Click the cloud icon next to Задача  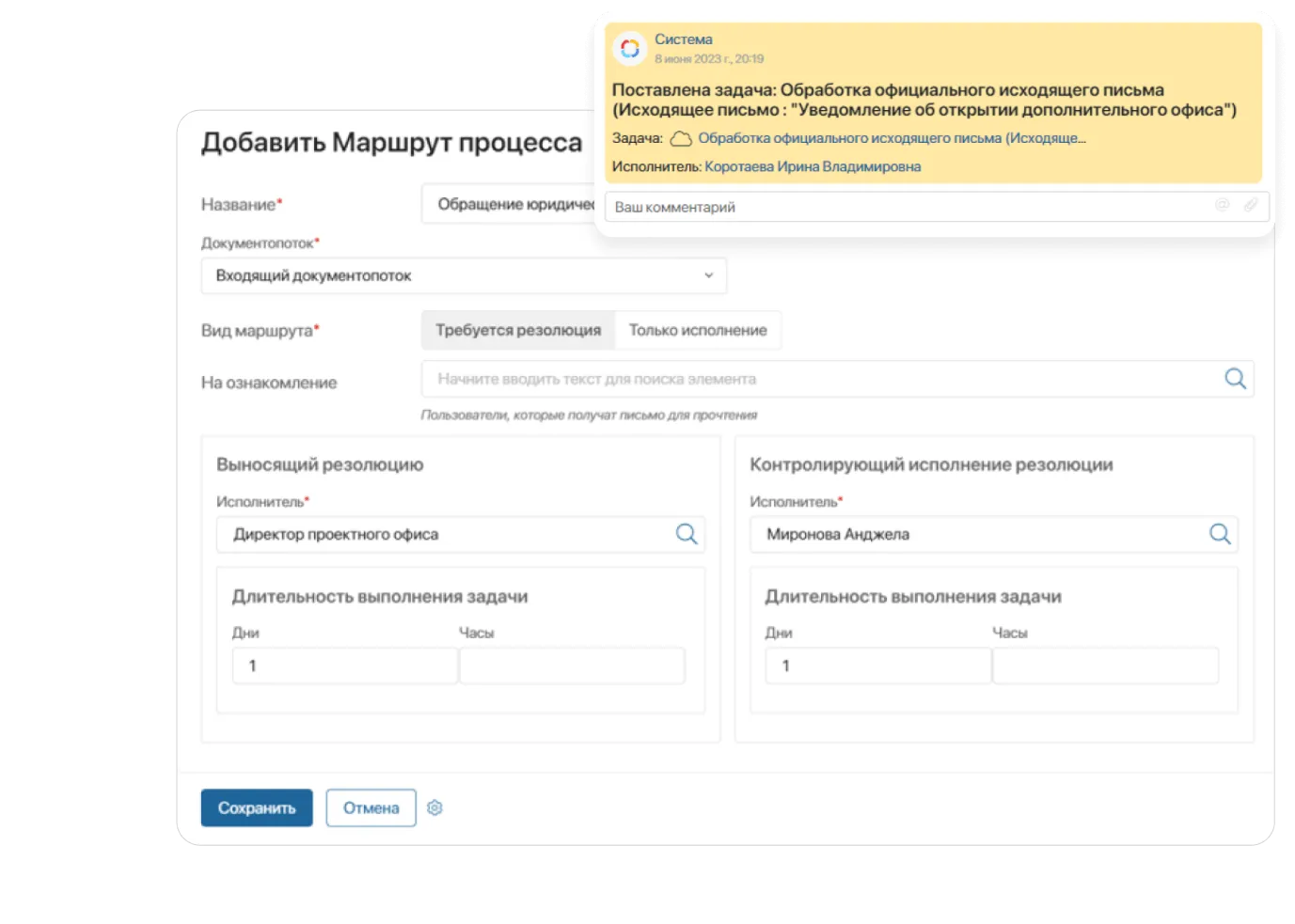tap(681, 139)
